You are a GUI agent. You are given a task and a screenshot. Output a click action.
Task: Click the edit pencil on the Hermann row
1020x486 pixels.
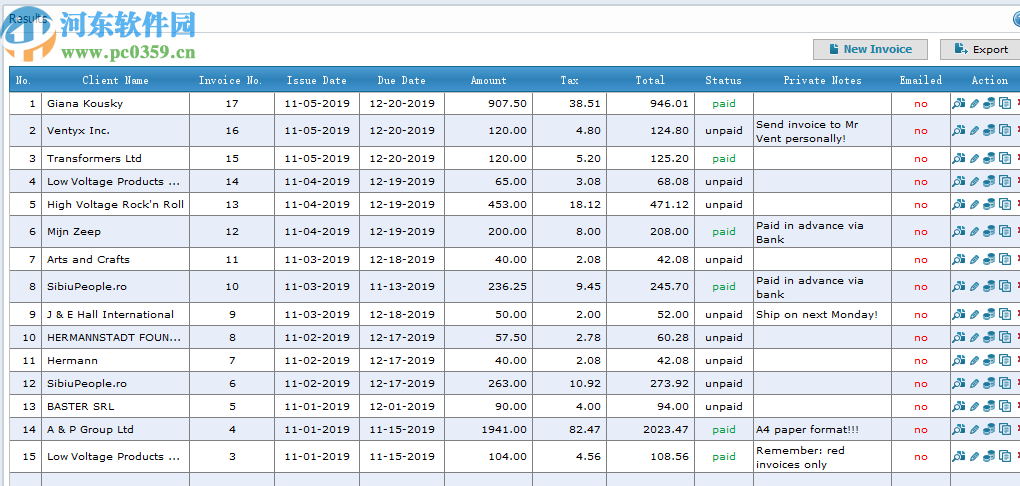(x=974, y=360)
